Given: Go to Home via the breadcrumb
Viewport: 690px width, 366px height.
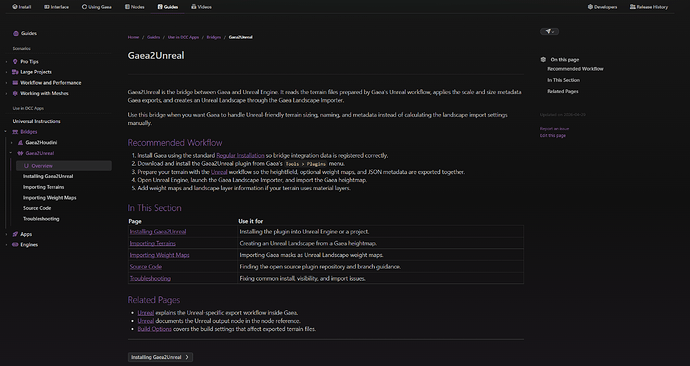Looking at the screenshot, I should [133, 37].
